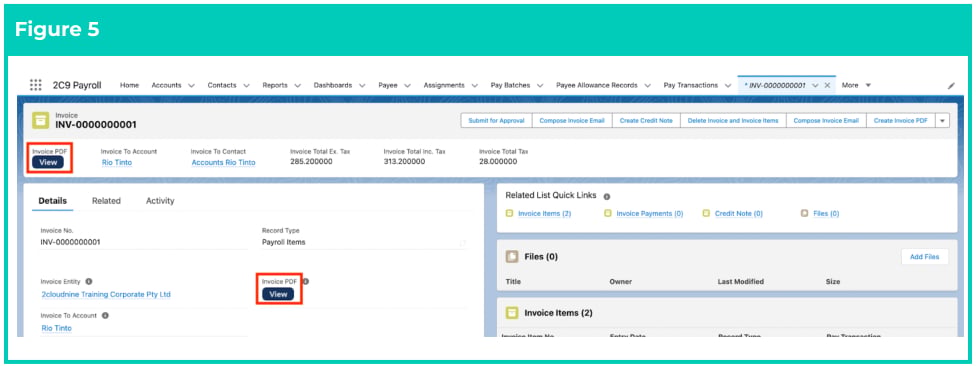
Task: Expand the Pay Batches nav dropdown chevron
Action: (x=540, y=85)
